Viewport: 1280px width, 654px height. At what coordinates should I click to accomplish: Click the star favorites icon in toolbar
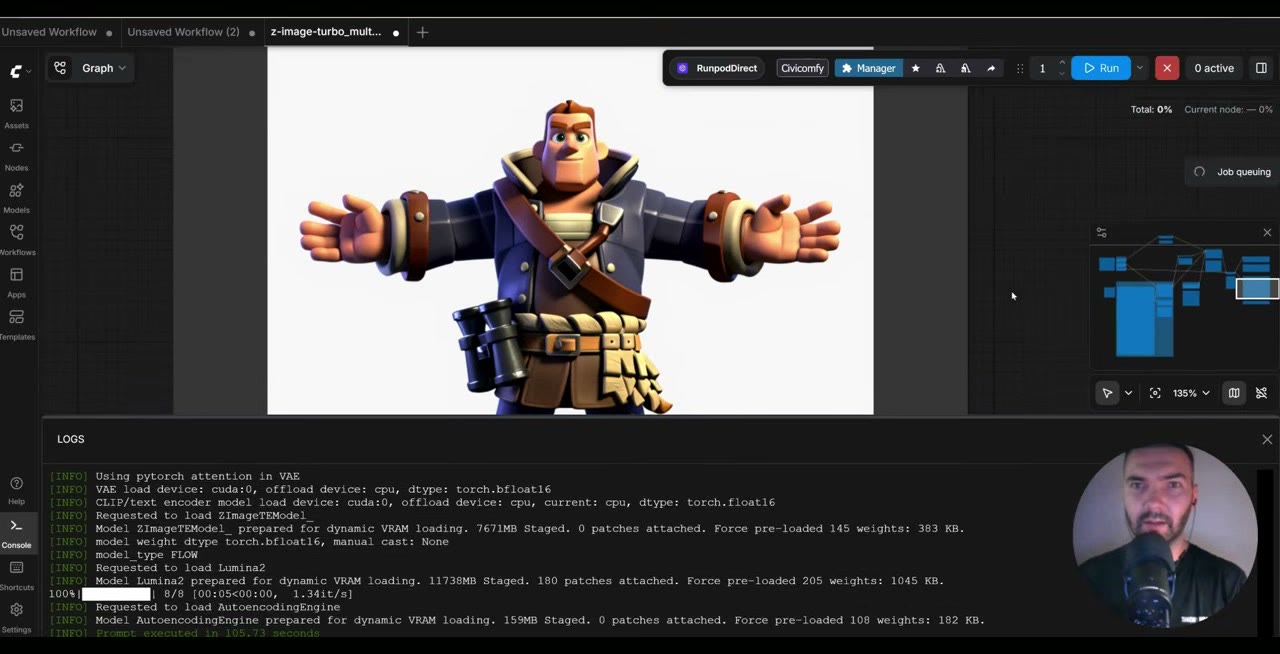click(915, 68)
